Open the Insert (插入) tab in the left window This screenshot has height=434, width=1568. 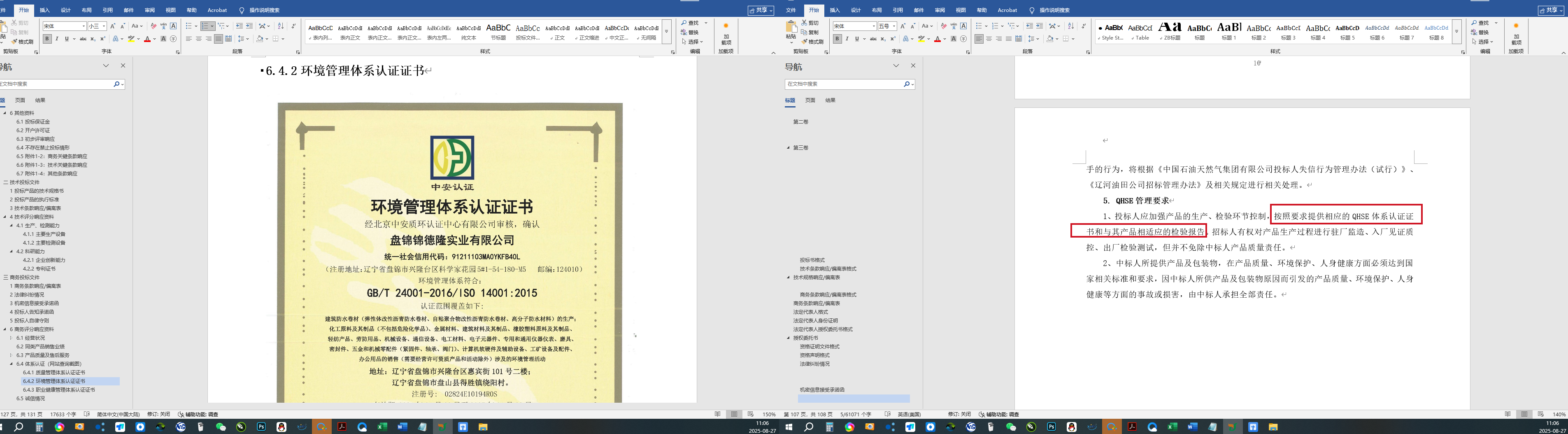[44, 10]
